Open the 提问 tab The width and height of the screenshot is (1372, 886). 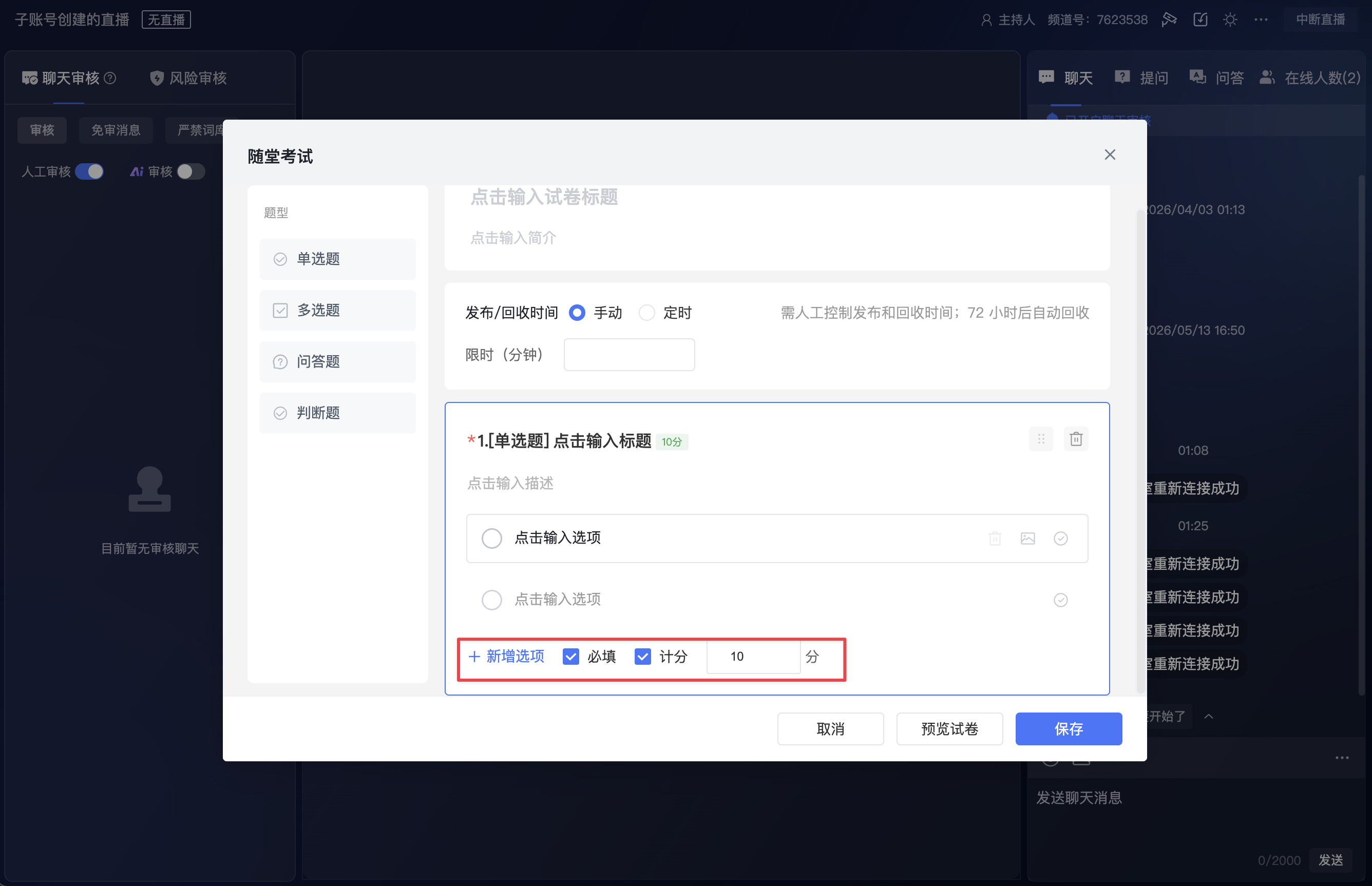1141,78
